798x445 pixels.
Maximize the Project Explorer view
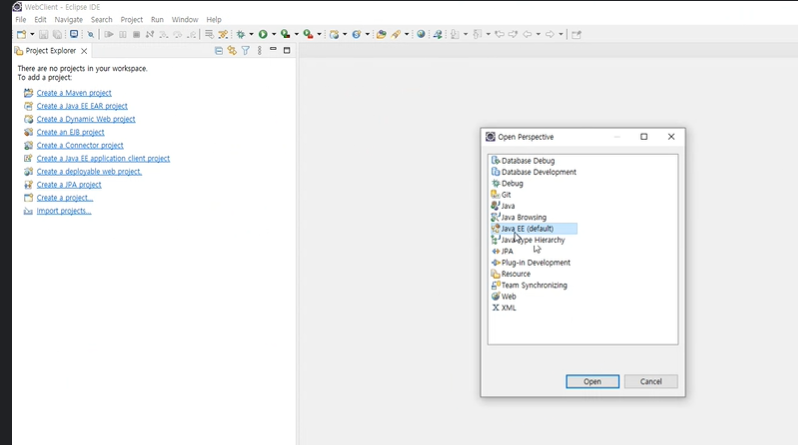pyautogui.click(x=287, y=50)
